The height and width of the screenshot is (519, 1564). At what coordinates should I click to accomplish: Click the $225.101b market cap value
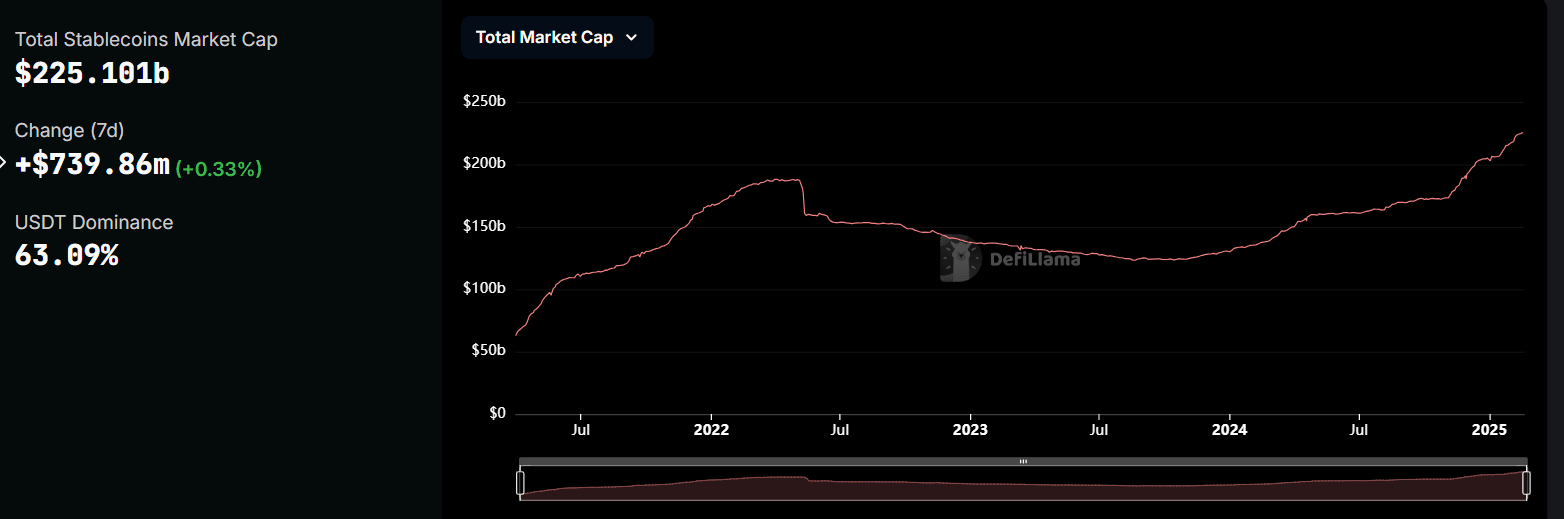coord(92,73)
